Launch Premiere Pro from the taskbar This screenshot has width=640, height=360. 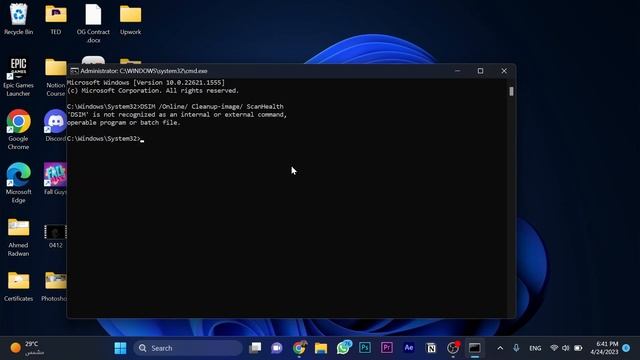(387, 348)
